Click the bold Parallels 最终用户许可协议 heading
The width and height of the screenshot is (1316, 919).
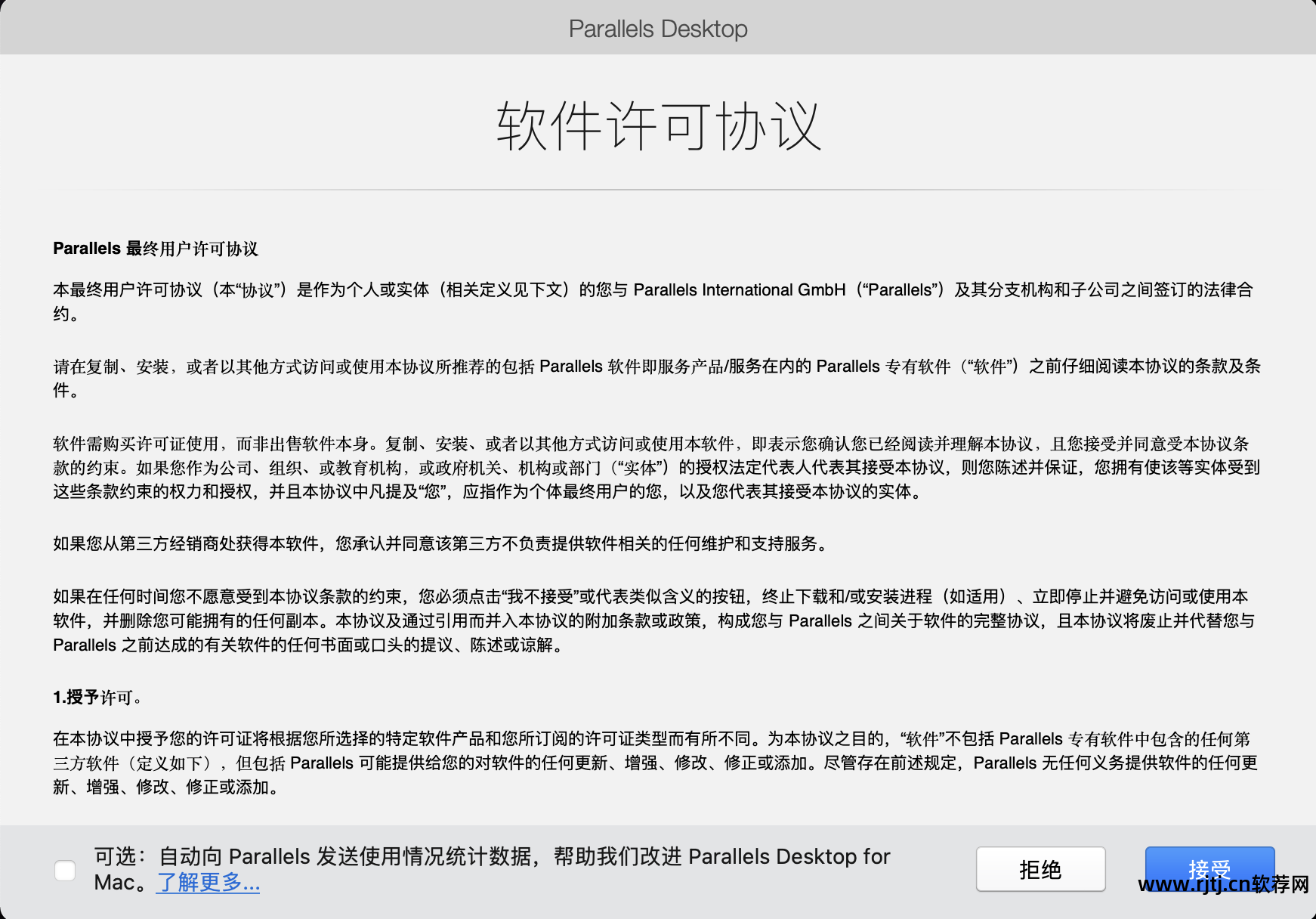click(x=156, y=249)
